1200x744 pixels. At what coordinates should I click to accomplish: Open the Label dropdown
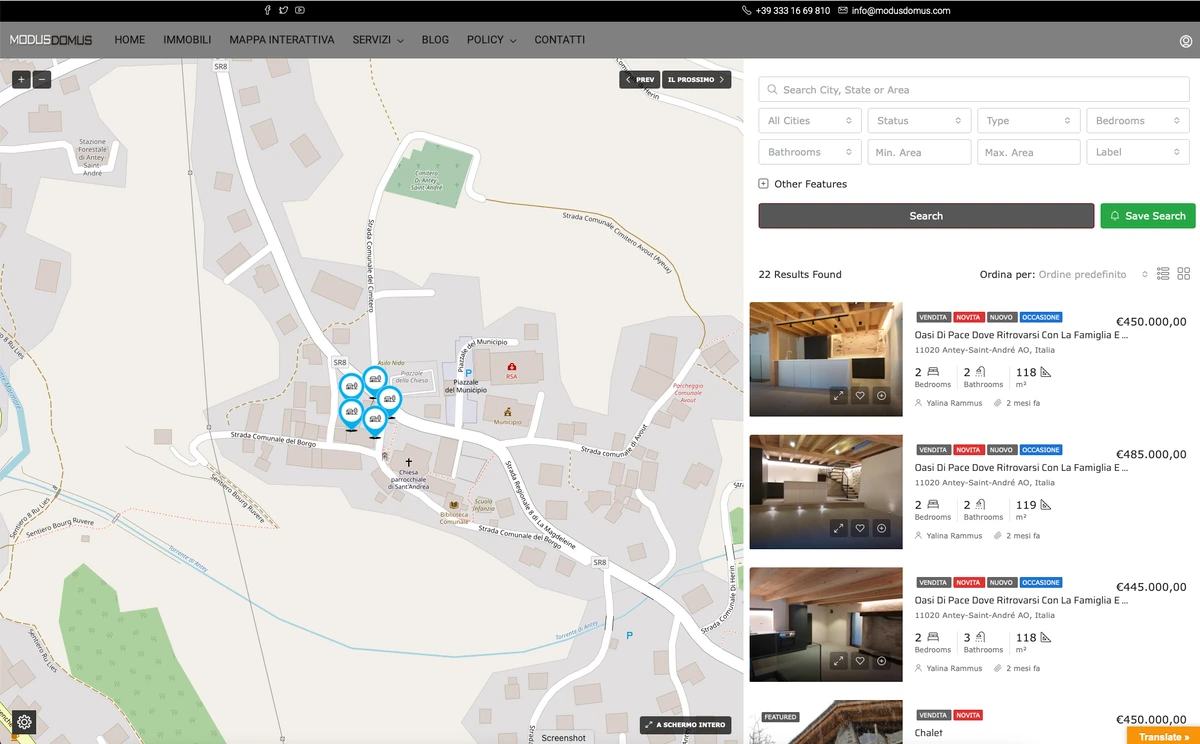[x=1138, y=152]
